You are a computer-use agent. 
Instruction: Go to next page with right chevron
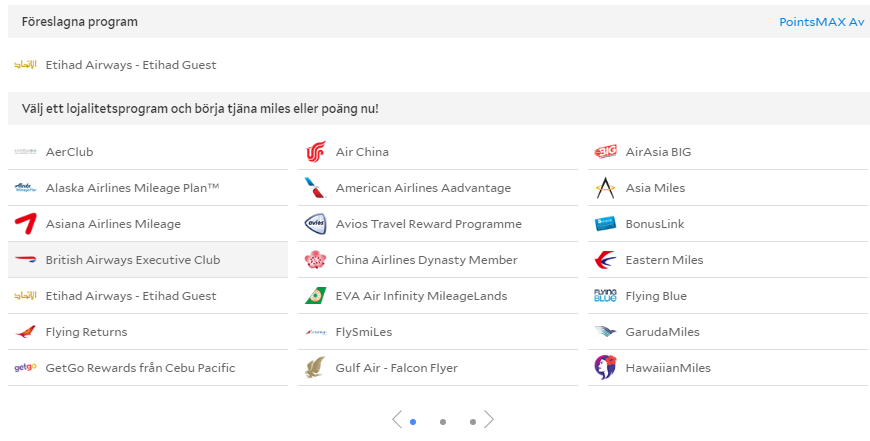[x=489, y=420]
